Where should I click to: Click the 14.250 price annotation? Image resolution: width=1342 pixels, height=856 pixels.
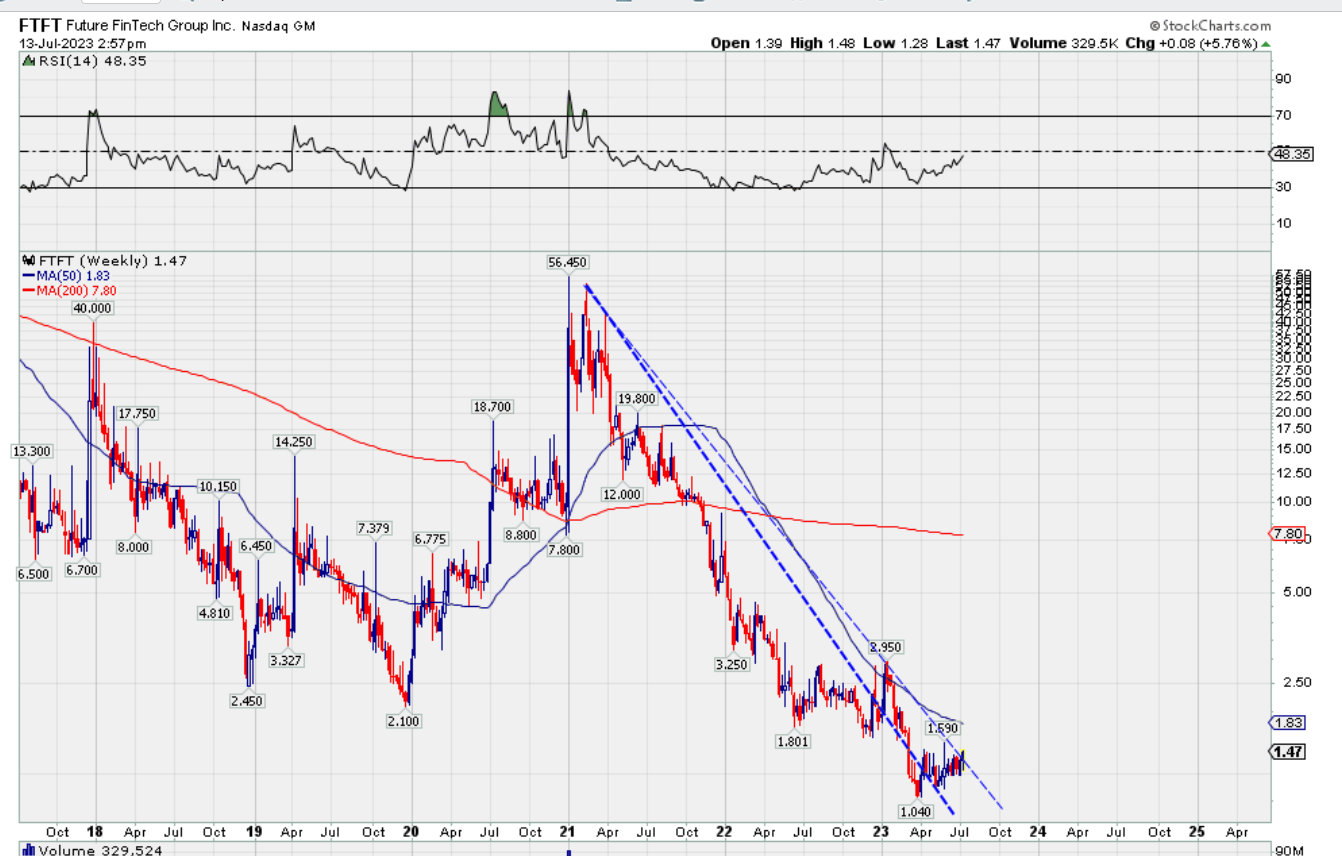coord(295,441)
